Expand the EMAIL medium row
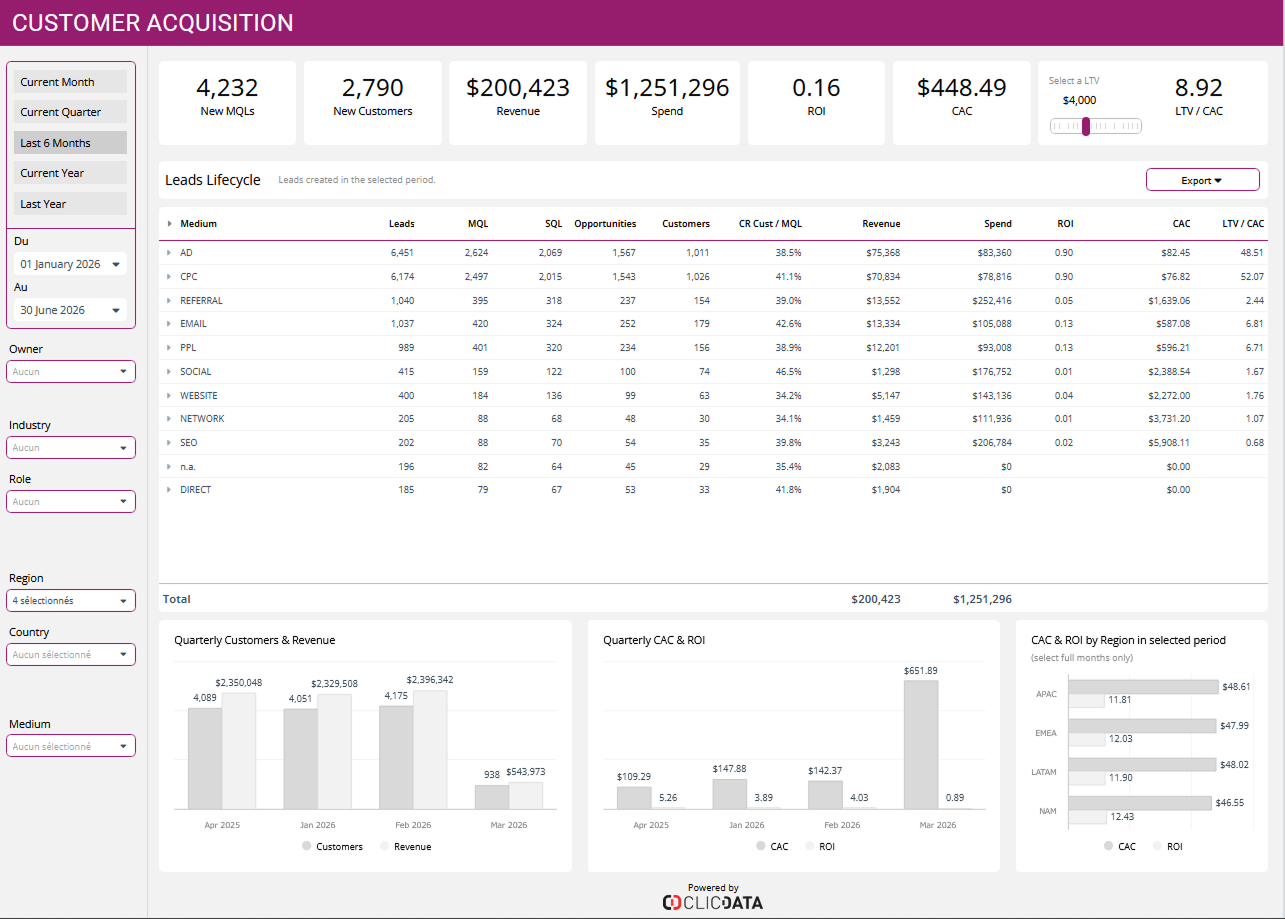The width and height of the screenshot is (1285, 919). pyautogui.click(x=170, y=324)
